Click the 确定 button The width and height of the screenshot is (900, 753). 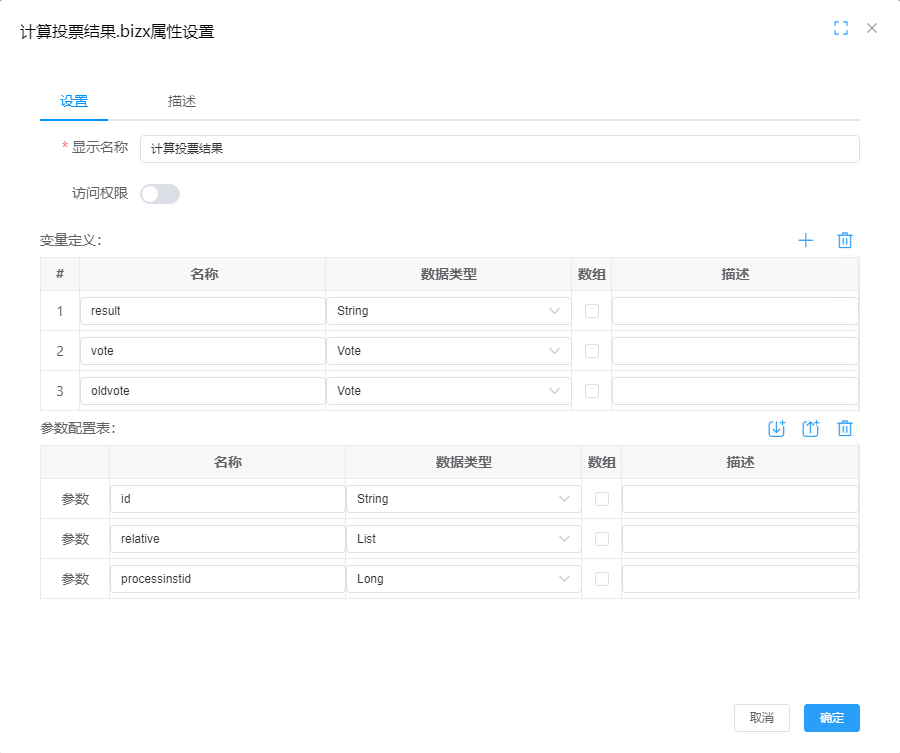coord(832,718)
